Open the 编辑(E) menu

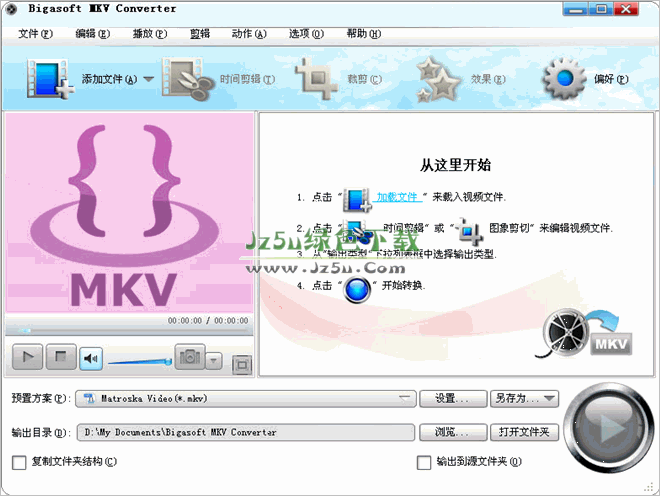(93, 34)
